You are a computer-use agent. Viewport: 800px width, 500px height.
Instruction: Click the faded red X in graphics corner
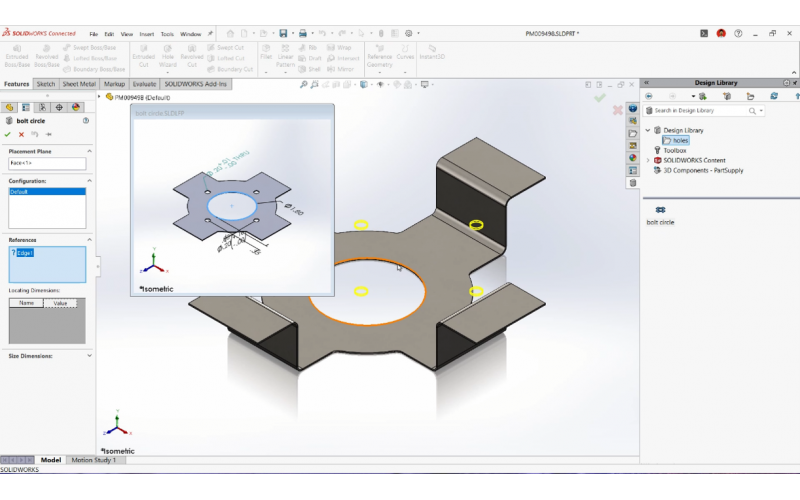point(617,110)
